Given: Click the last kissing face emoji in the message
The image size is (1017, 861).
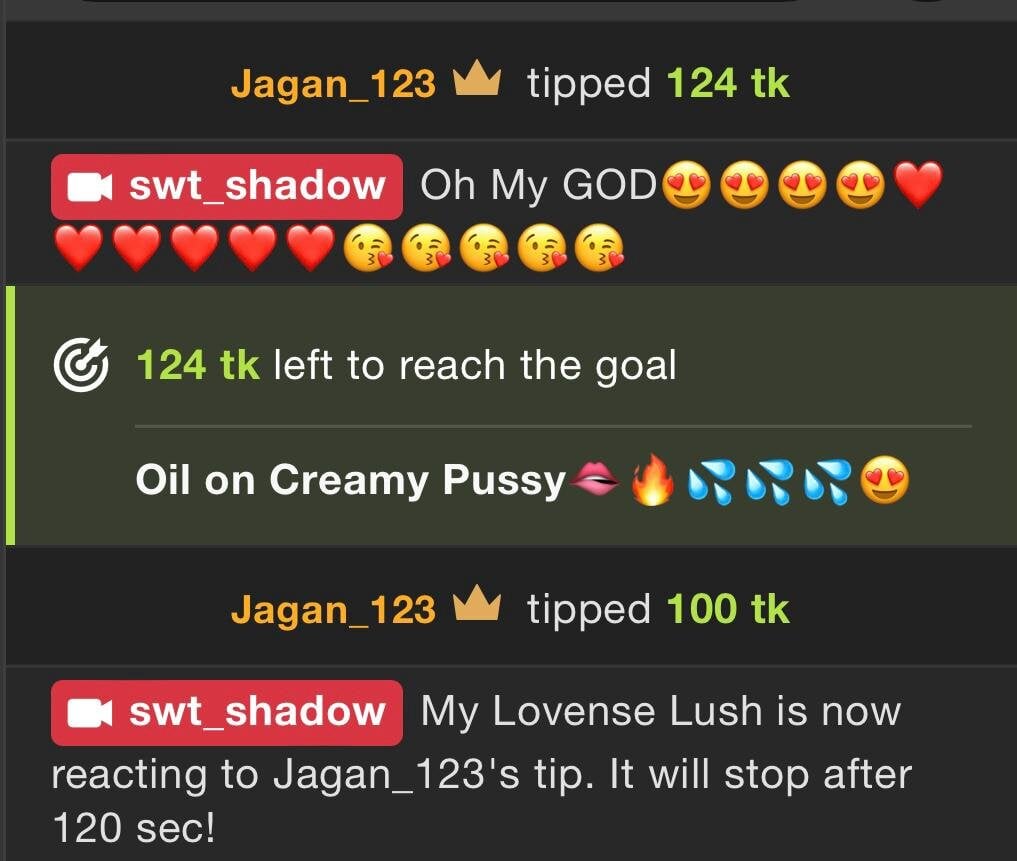Looking at the screenshot, I should (x=599, y=248).
